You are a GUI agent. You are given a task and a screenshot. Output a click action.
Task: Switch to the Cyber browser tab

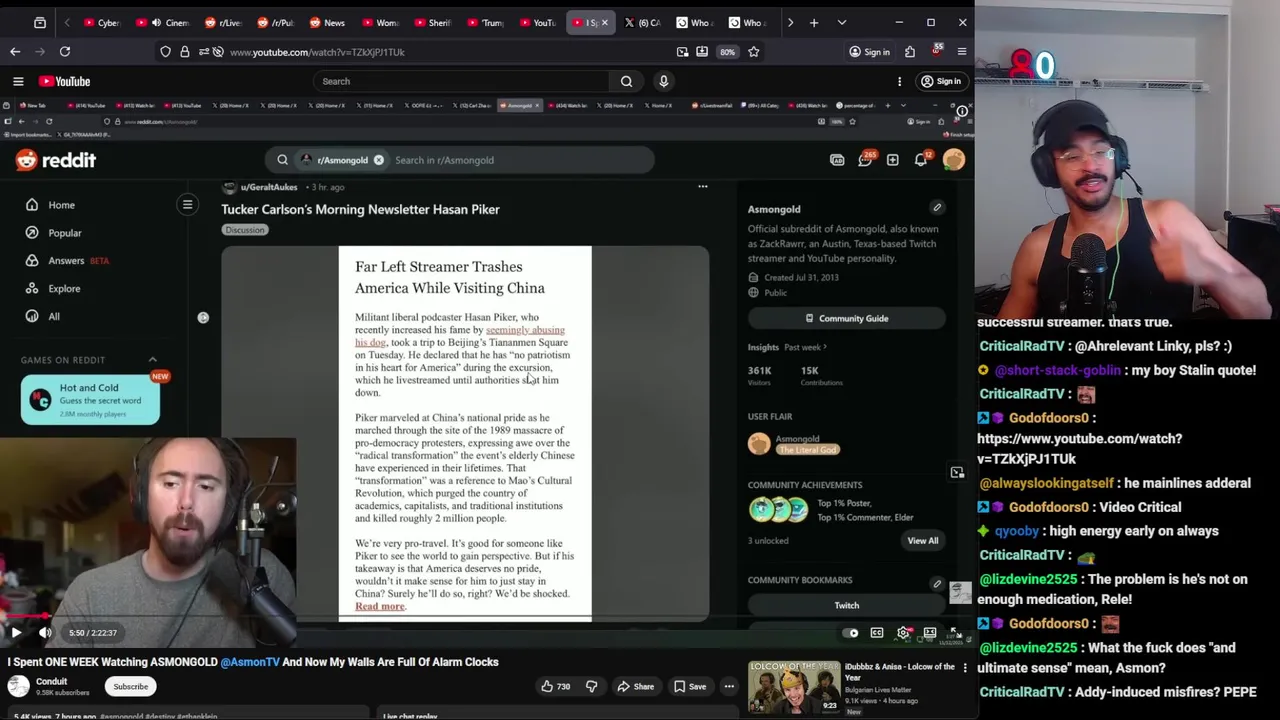(101, 22)
